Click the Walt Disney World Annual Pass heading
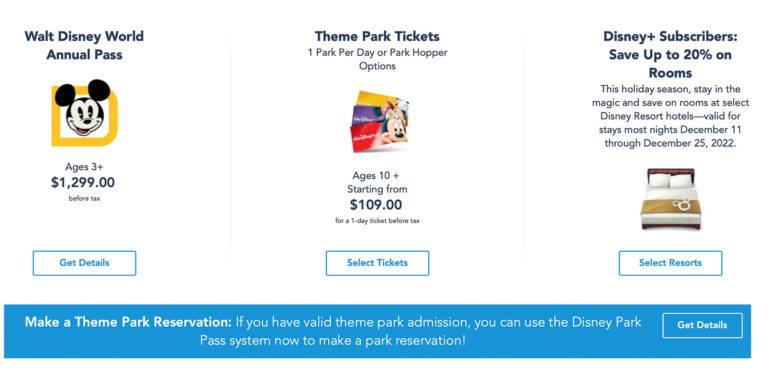This screenshot has height=385, width=768. pos(84,45)
